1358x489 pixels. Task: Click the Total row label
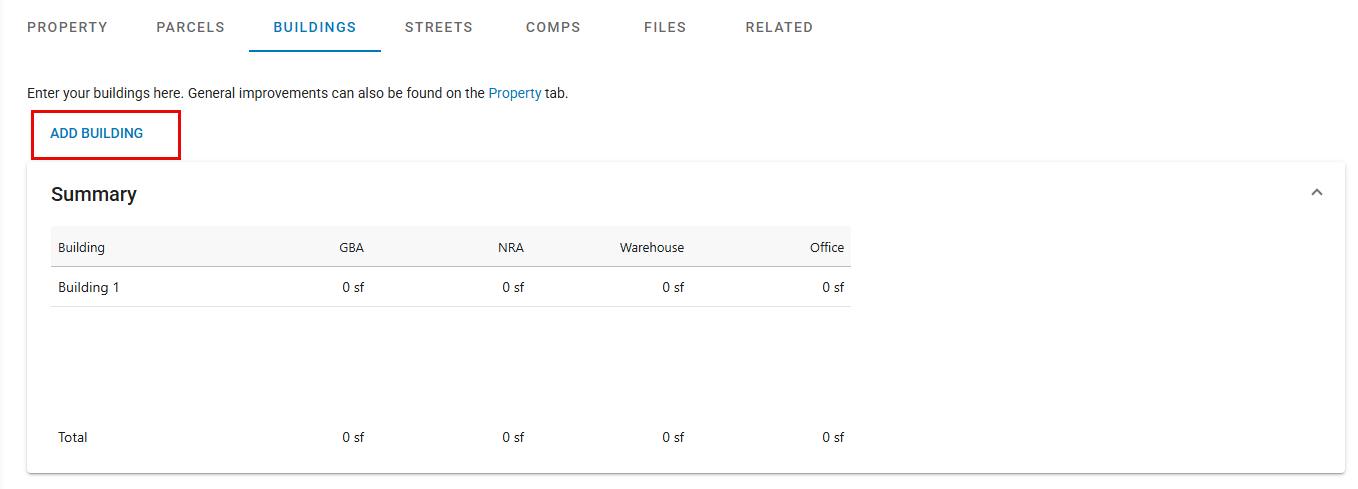pyautogui.click(x=73, y=437)
